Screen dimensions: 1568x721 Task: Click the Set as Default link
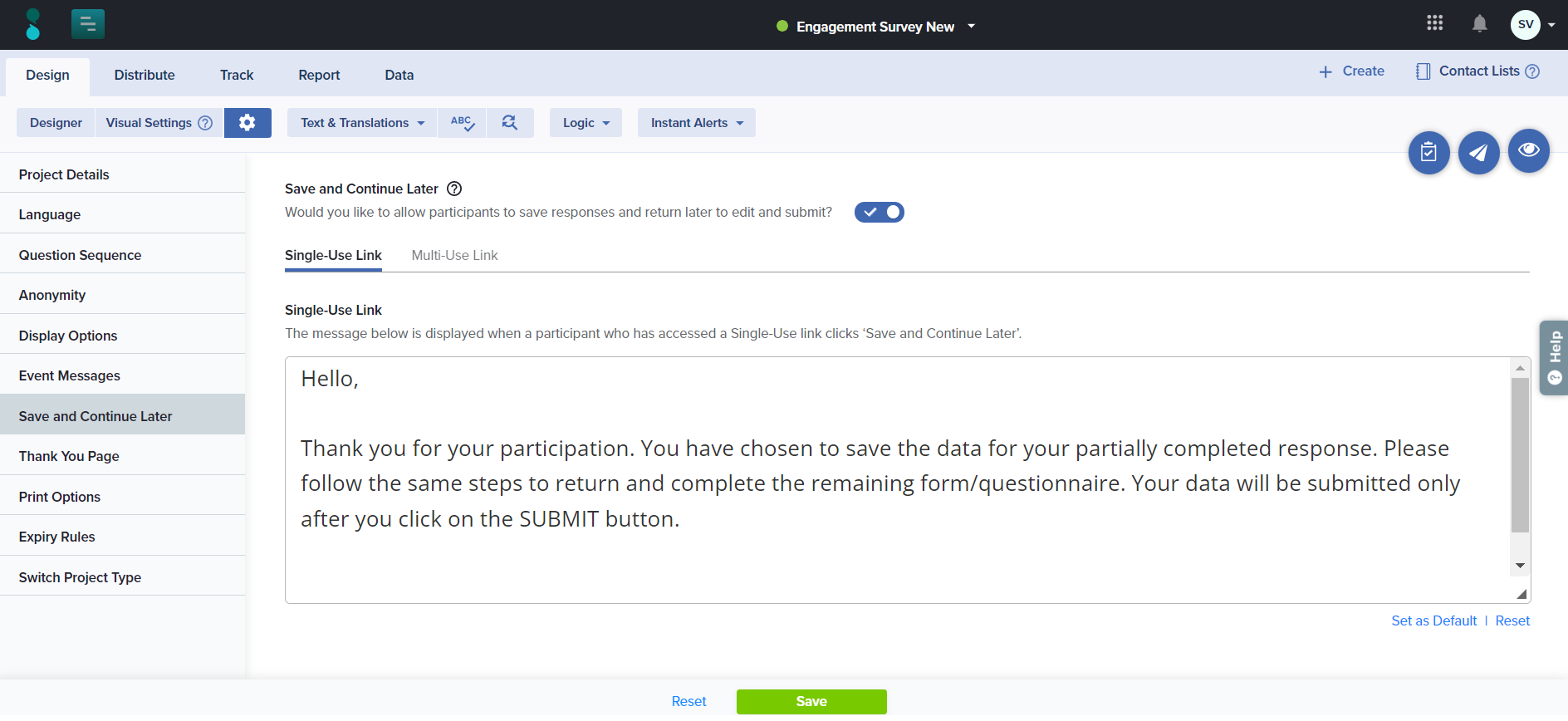tap(1433, 621)
